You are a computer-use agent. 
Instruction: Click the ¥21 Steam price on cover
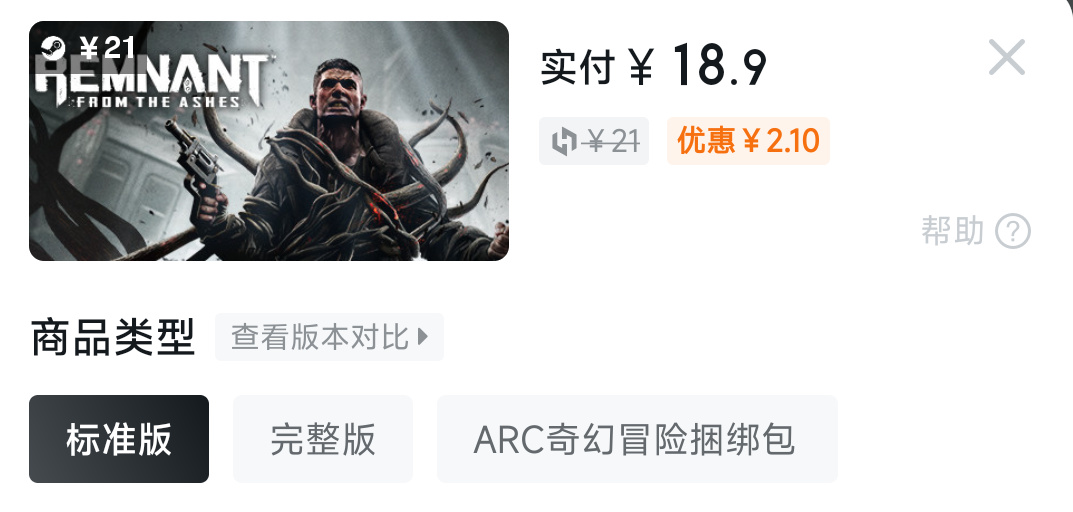(108, 49)
